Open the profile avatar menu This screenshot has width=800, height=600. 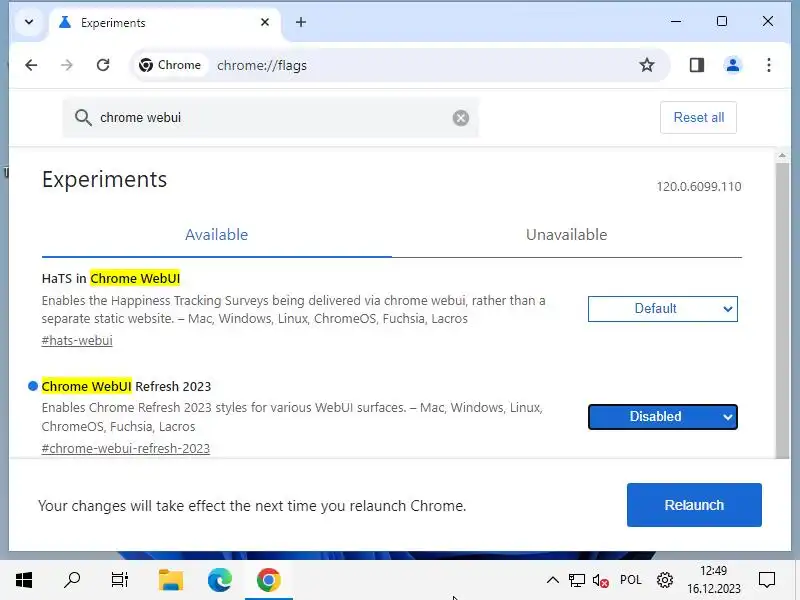click(x=733, y=65)
